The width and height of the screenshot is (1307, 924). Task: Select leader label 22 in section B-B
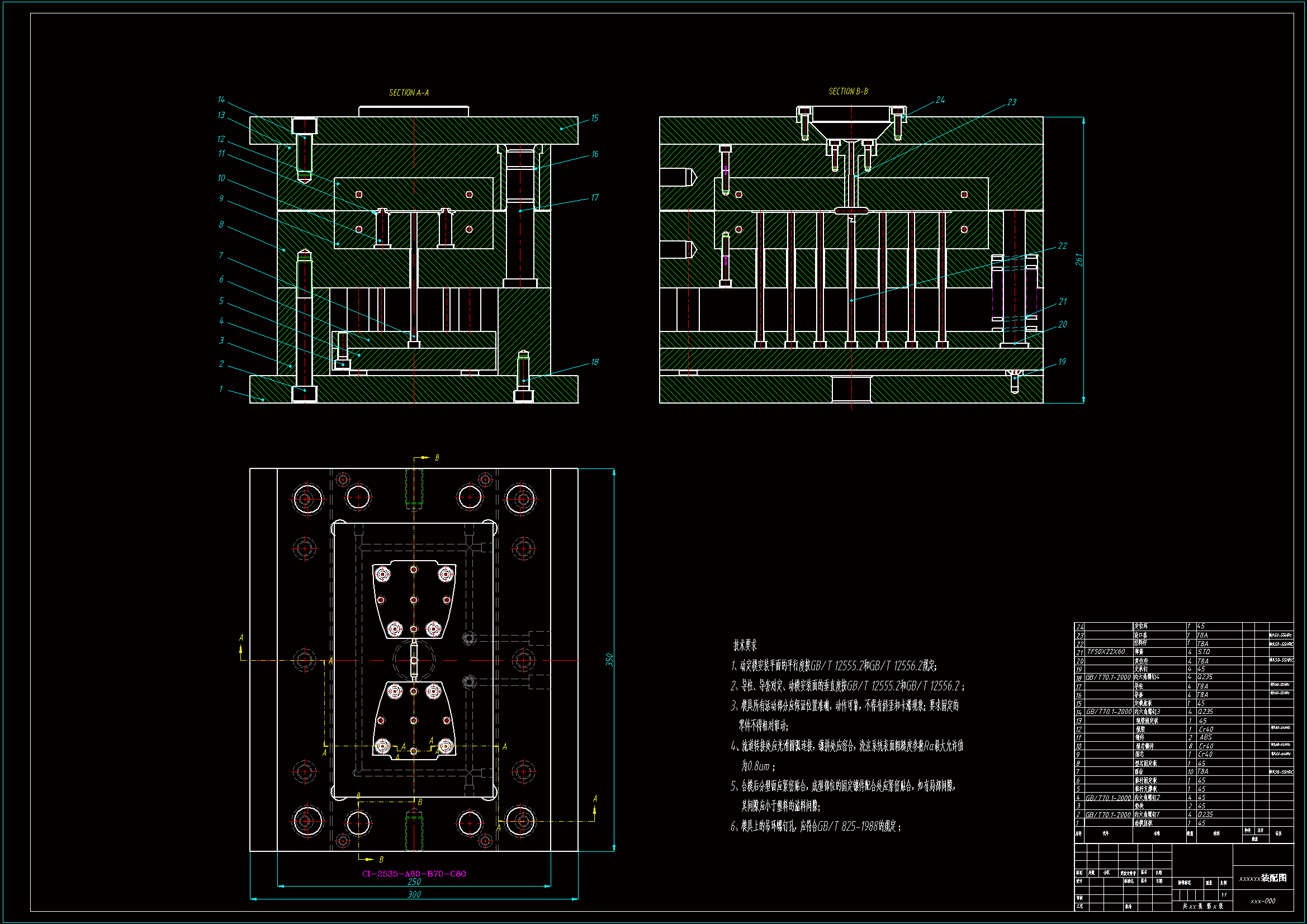click(1063, 246)
